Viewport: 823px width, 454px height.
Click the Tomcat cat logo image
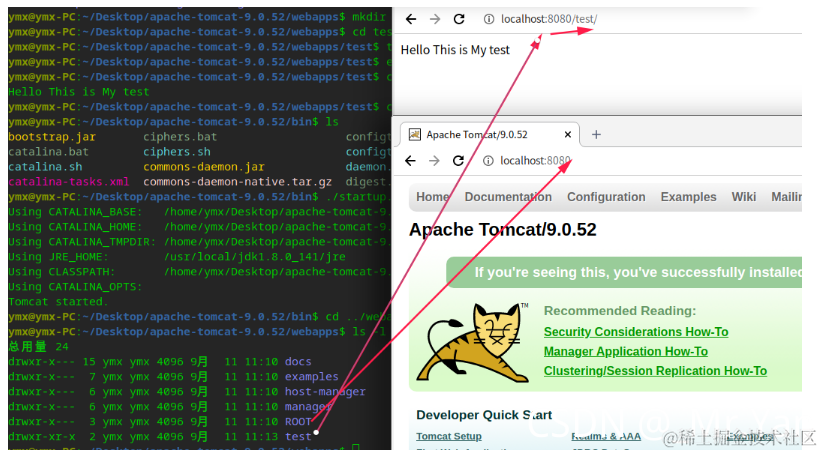472,342
